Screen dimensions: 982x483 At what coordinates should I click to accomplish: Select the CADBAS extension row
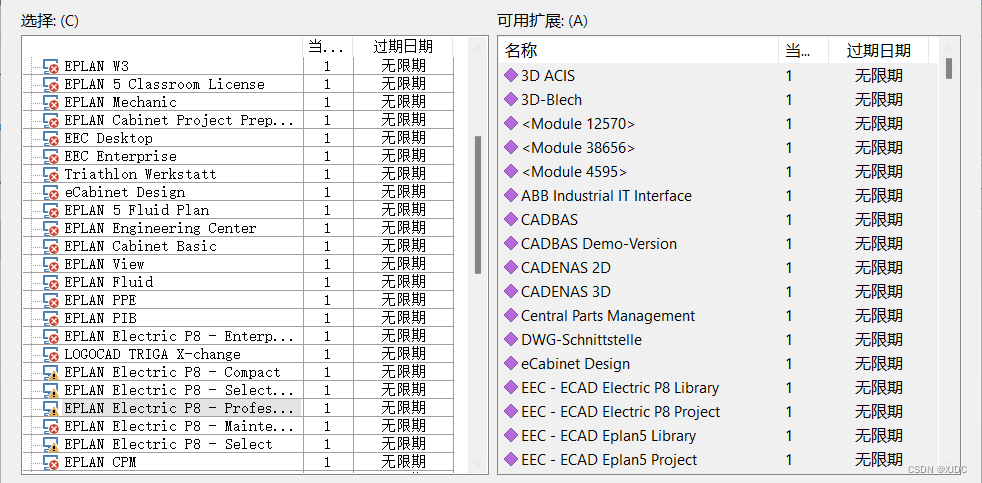(x=549, y=220)
